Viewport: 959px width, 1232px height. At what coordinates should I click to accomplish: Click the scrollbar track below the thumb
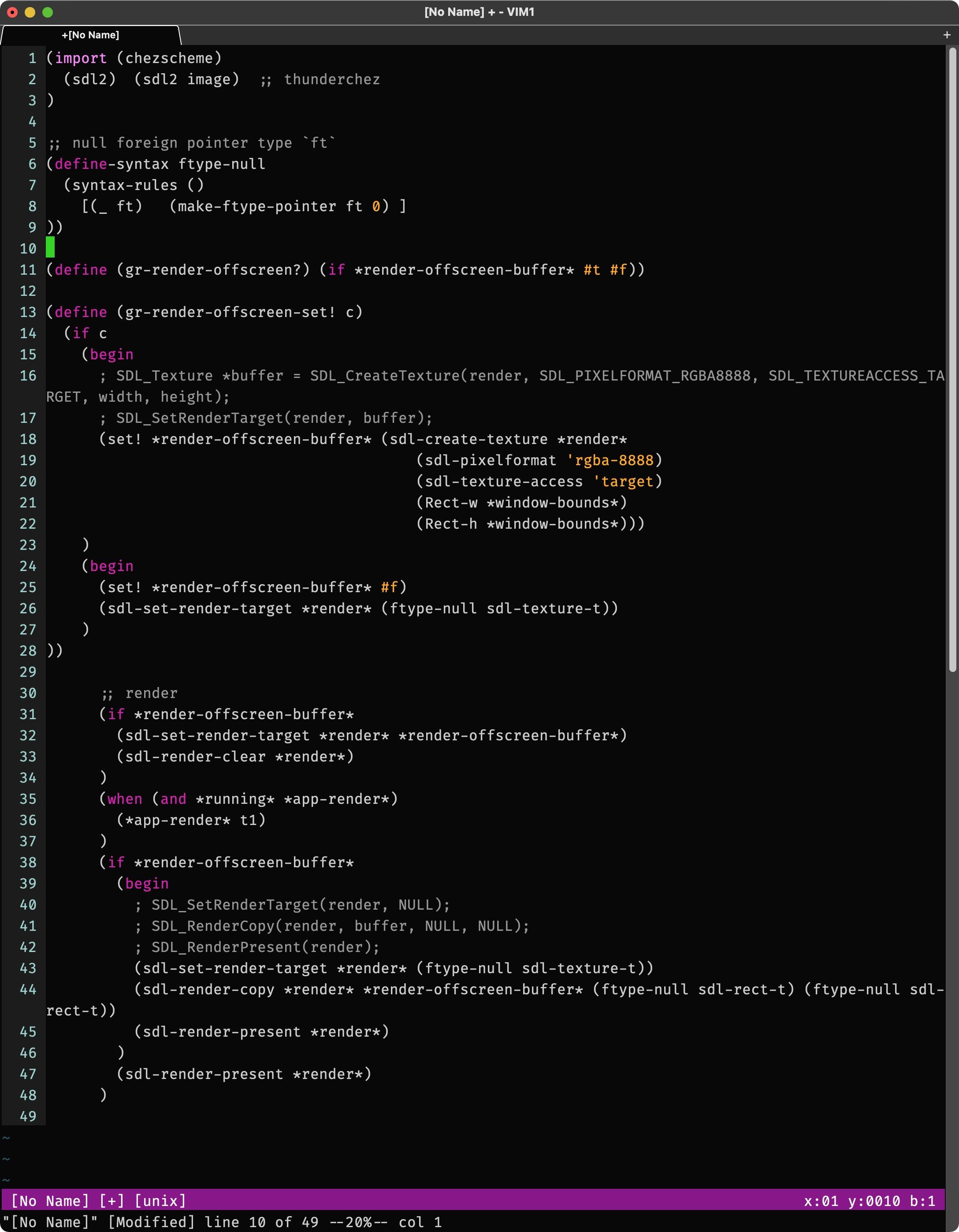[x=952, y=931]
